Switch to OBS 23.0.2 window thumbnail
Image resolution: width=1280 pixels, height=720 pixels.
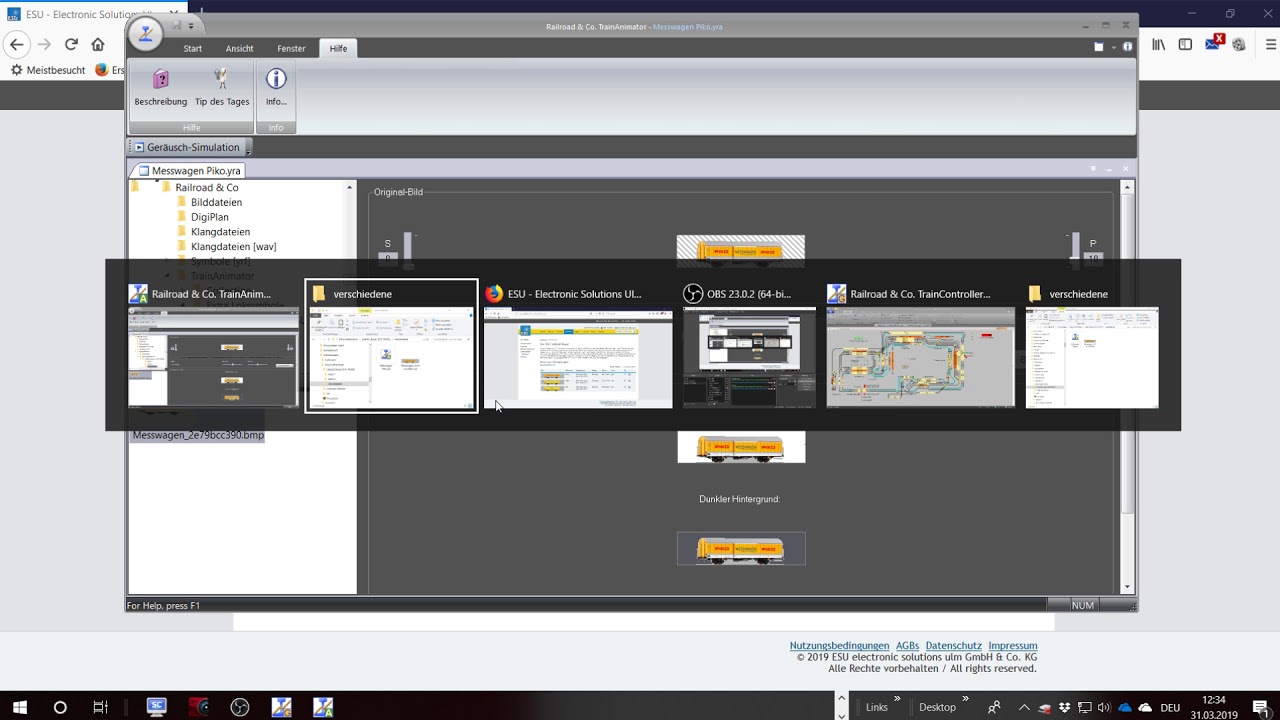(749, 346)
